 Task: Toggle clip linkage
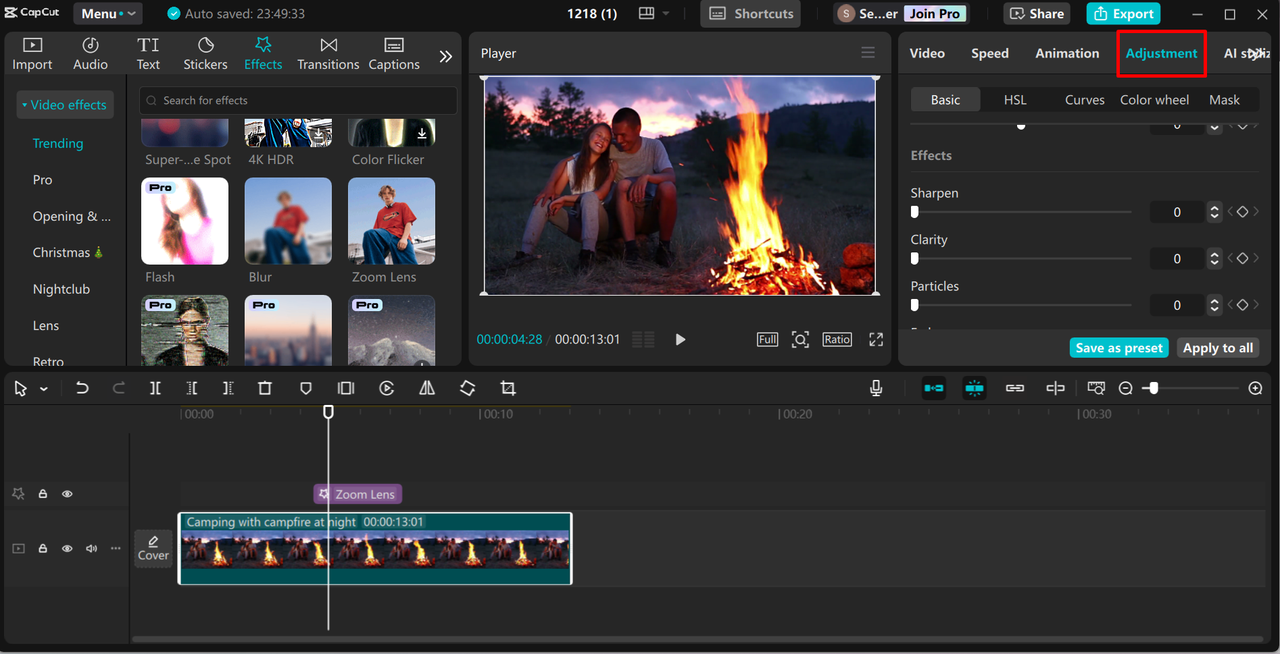coord(1015,388)
